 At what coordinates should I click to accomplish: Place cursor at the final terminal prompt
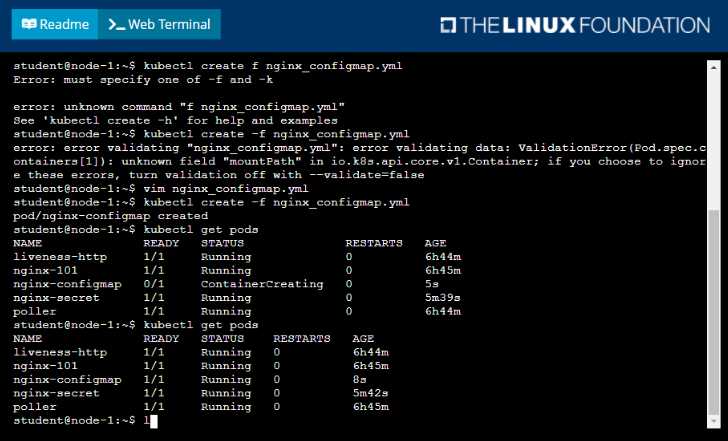[x=146, y=421]
